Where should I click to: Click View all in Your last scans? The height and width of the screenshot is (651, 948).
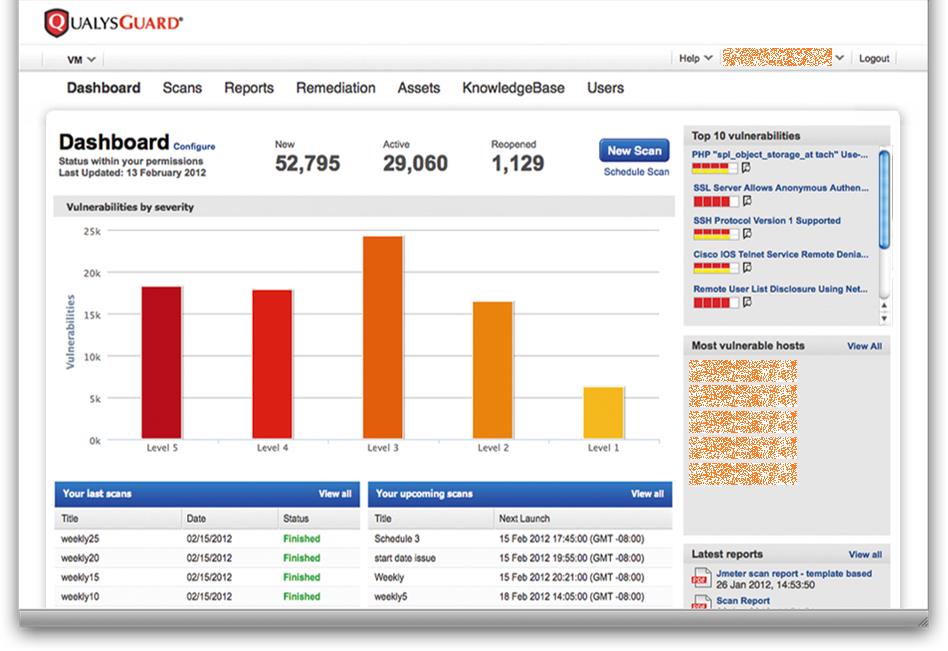(x=335, y=494)
